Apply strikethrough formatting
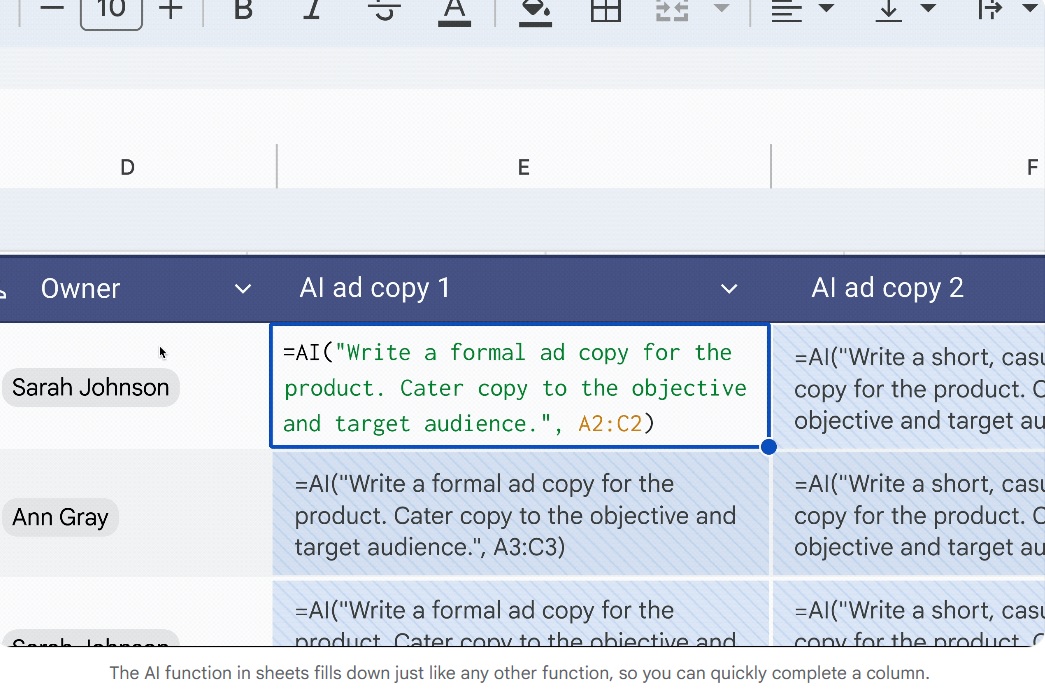 pos(384,9)
